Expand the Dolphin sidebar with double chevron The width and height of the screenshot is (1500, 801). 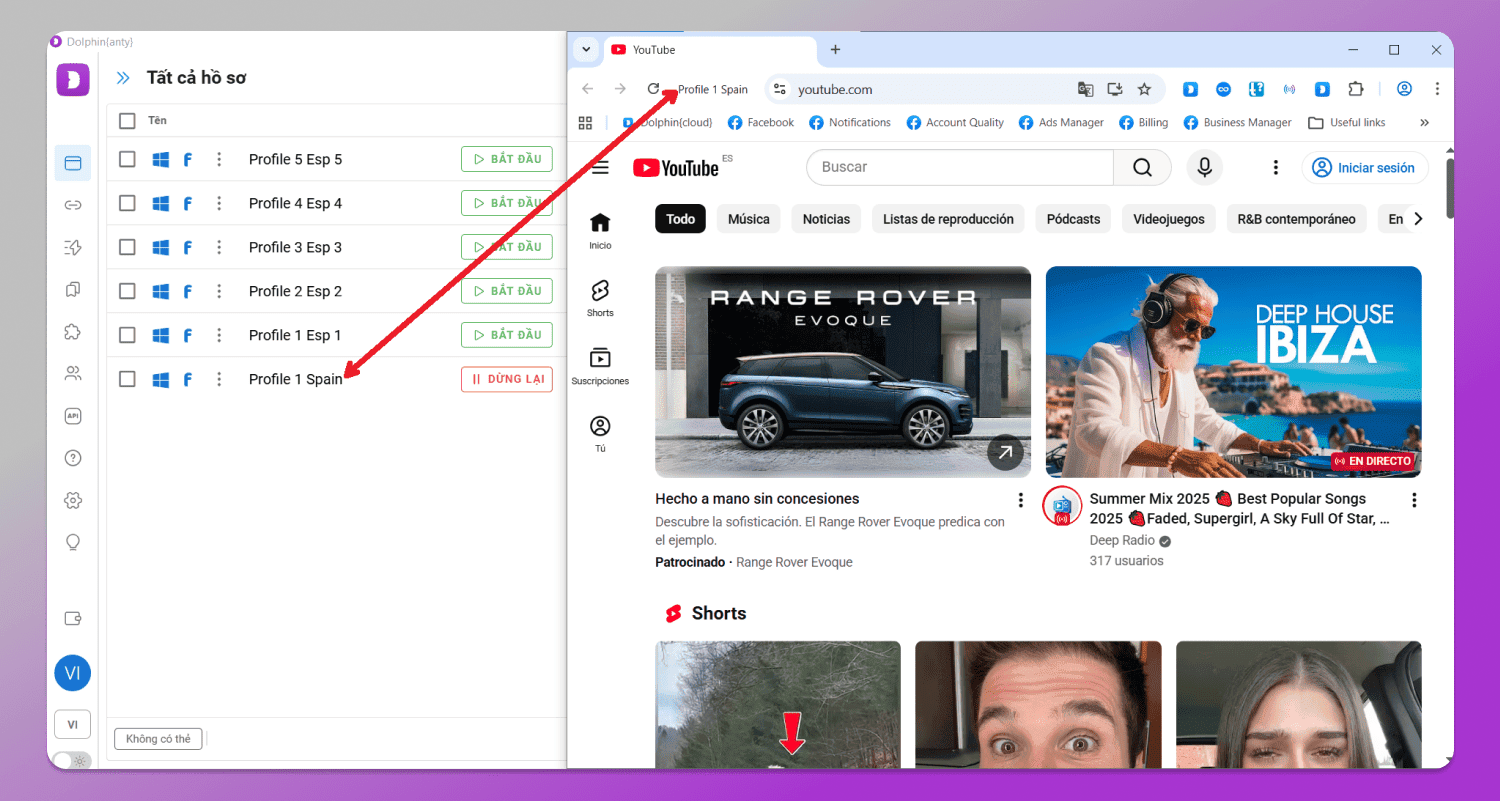tap(123, 78)
